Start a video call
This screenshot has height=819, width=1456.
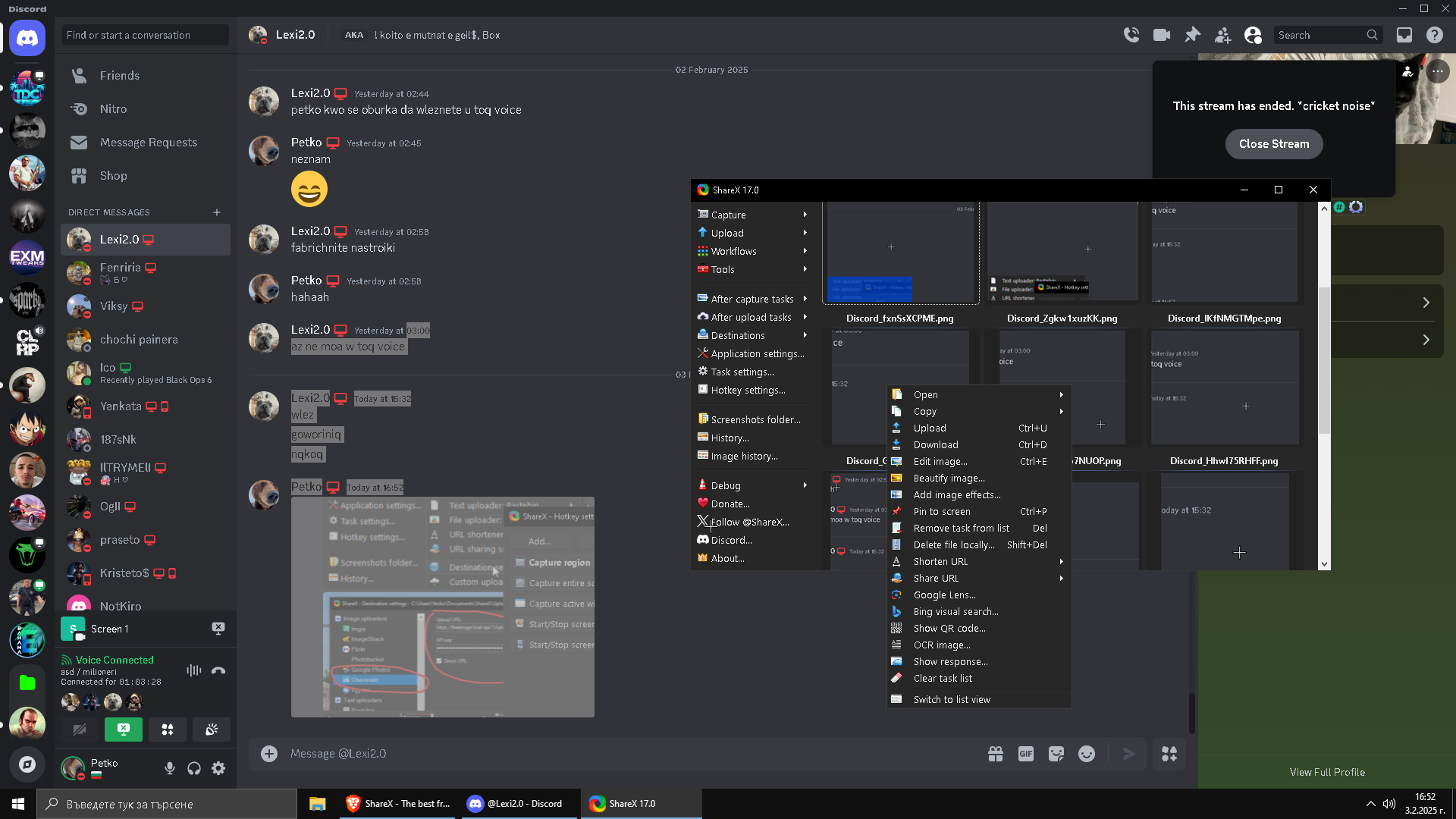[x=1161, y=35]
